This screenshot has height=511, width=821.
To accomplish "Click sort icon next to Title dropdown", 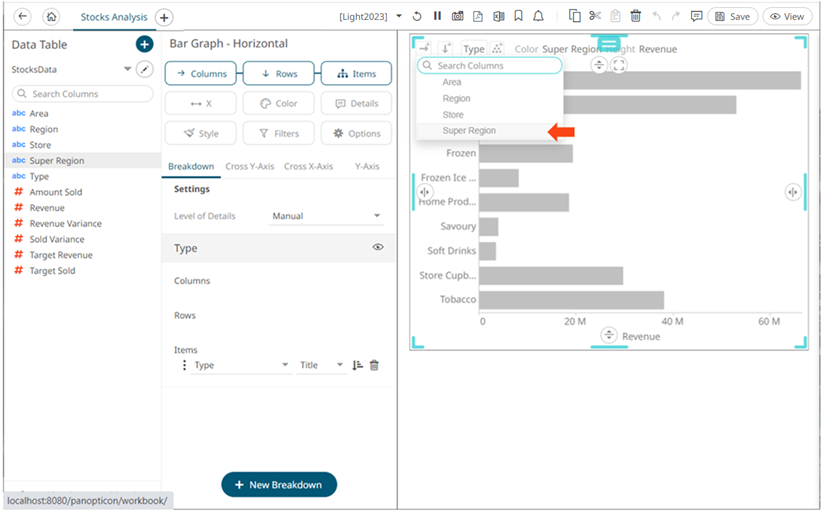I will coord(357,366).
